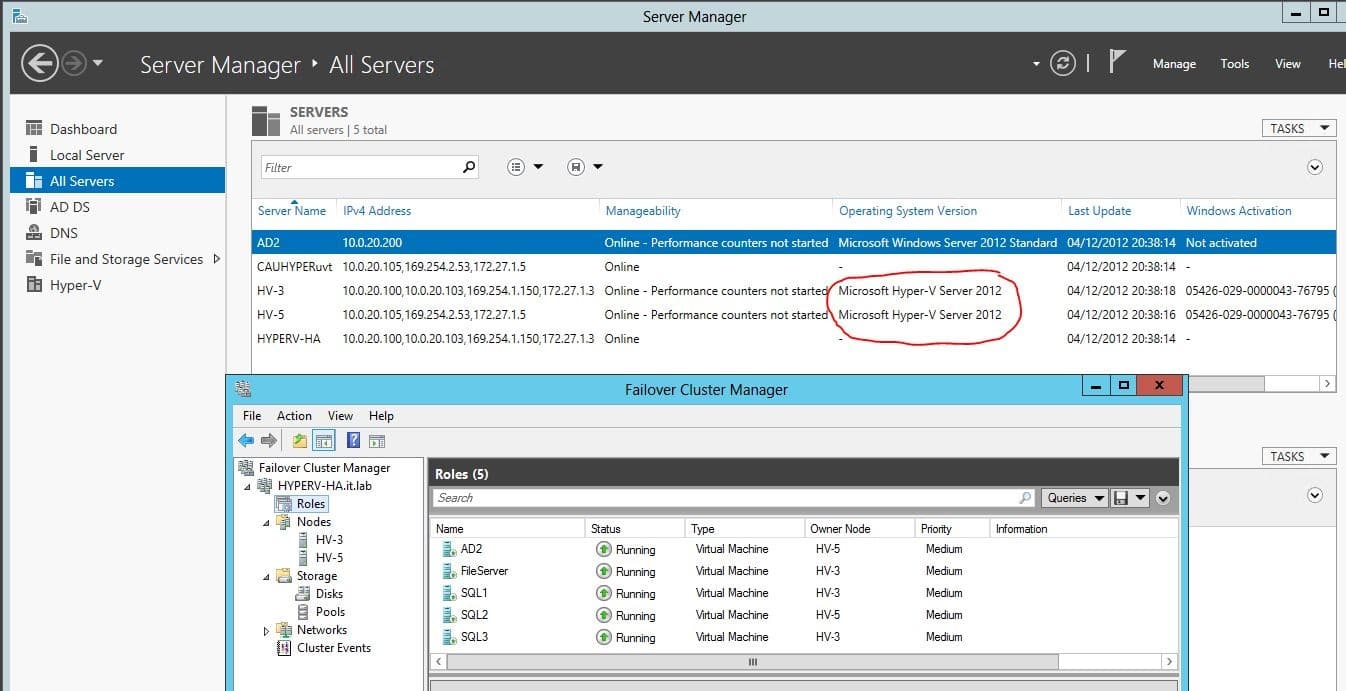Click the filter search magnifier icon

pos(469,167)
